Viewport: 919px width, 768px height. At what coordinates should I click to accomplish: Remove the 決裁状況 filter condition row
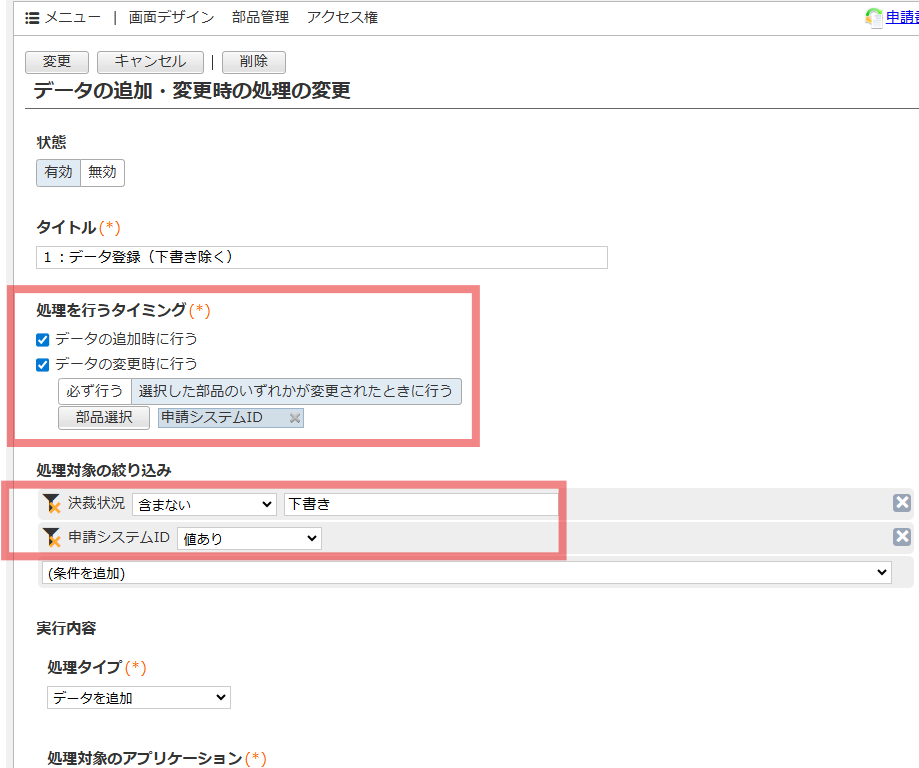click(x=901, y=503)
